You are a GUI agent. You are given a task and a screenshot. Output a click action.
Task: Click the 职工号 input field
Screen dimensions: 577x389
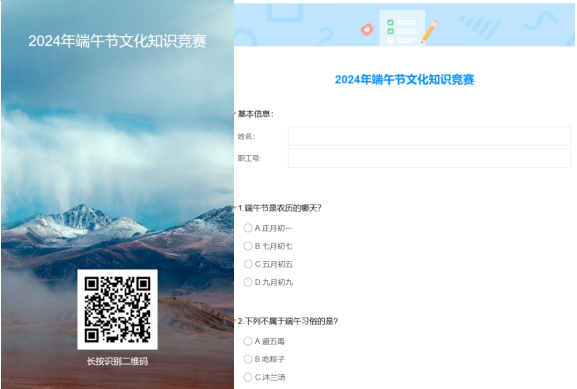pyautogui.click(x=429, y=158)
